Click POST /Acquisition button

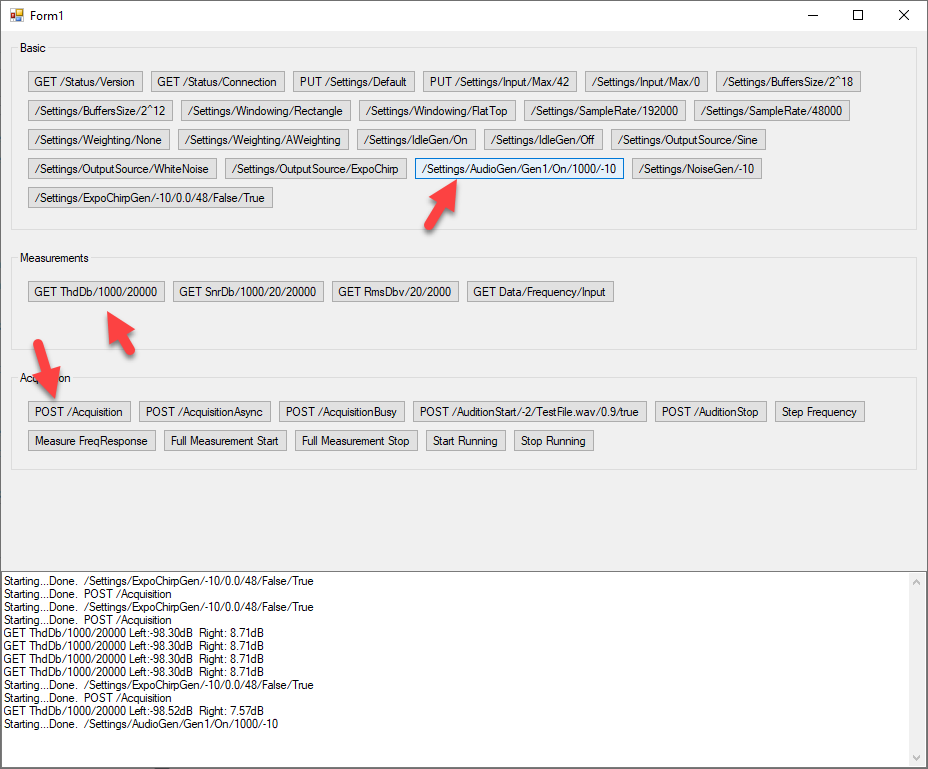coord(79,411)
